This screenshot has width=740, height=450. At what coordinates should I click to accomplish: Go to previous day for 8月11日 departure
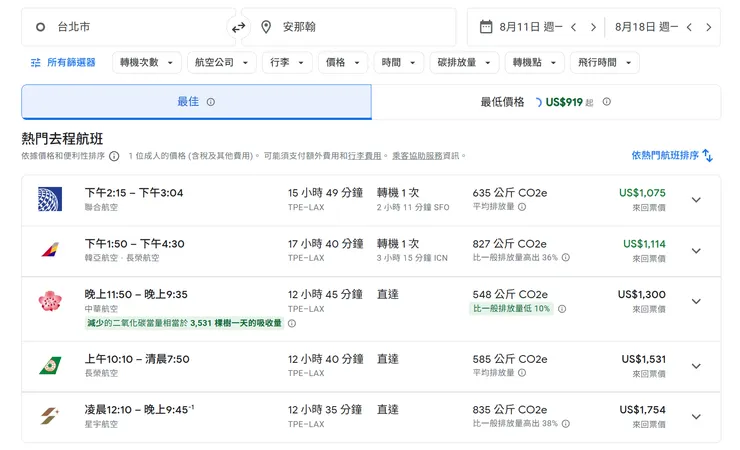(573, 27)
